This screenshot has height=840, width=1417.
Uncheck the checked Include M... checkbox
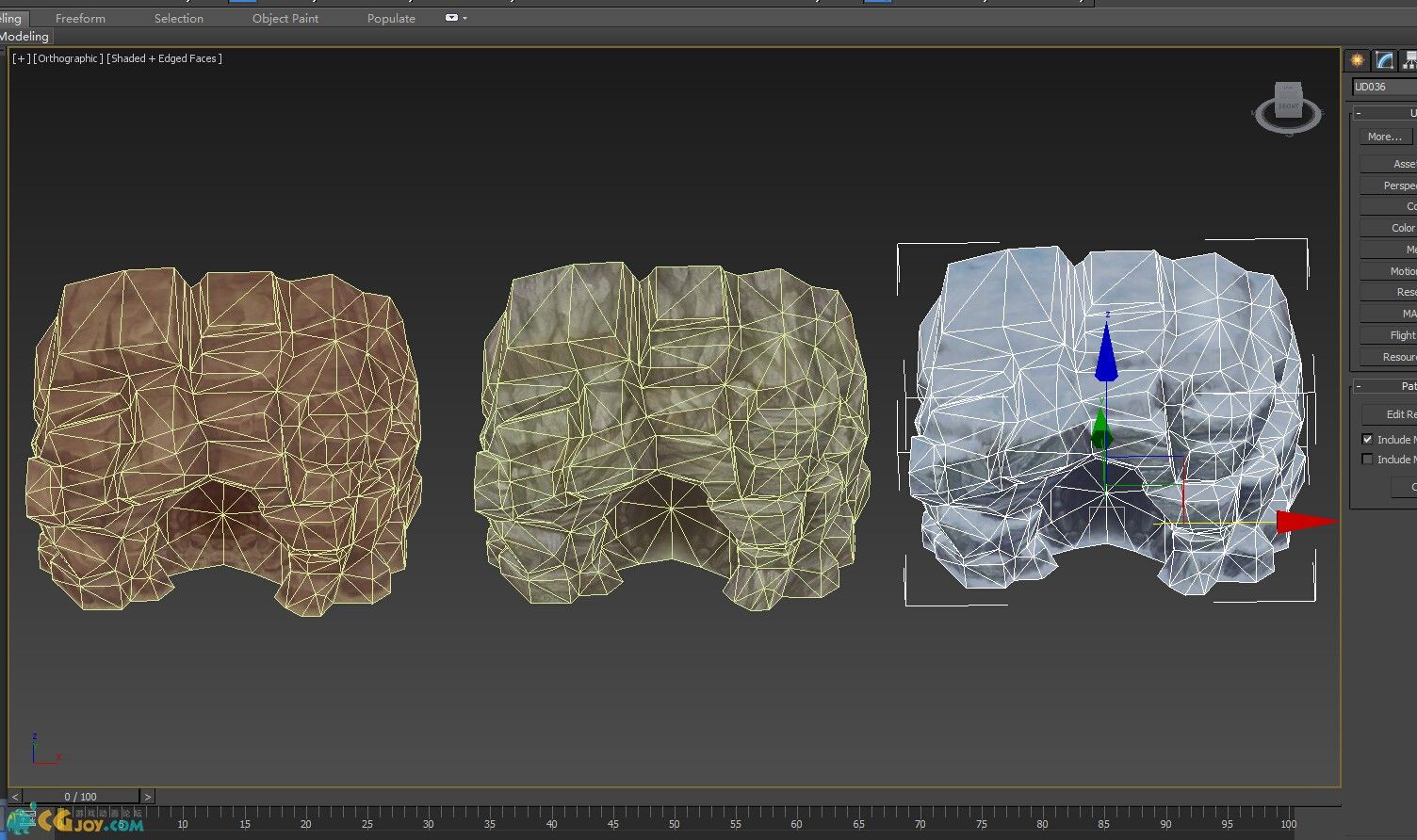pos(1368,439)
